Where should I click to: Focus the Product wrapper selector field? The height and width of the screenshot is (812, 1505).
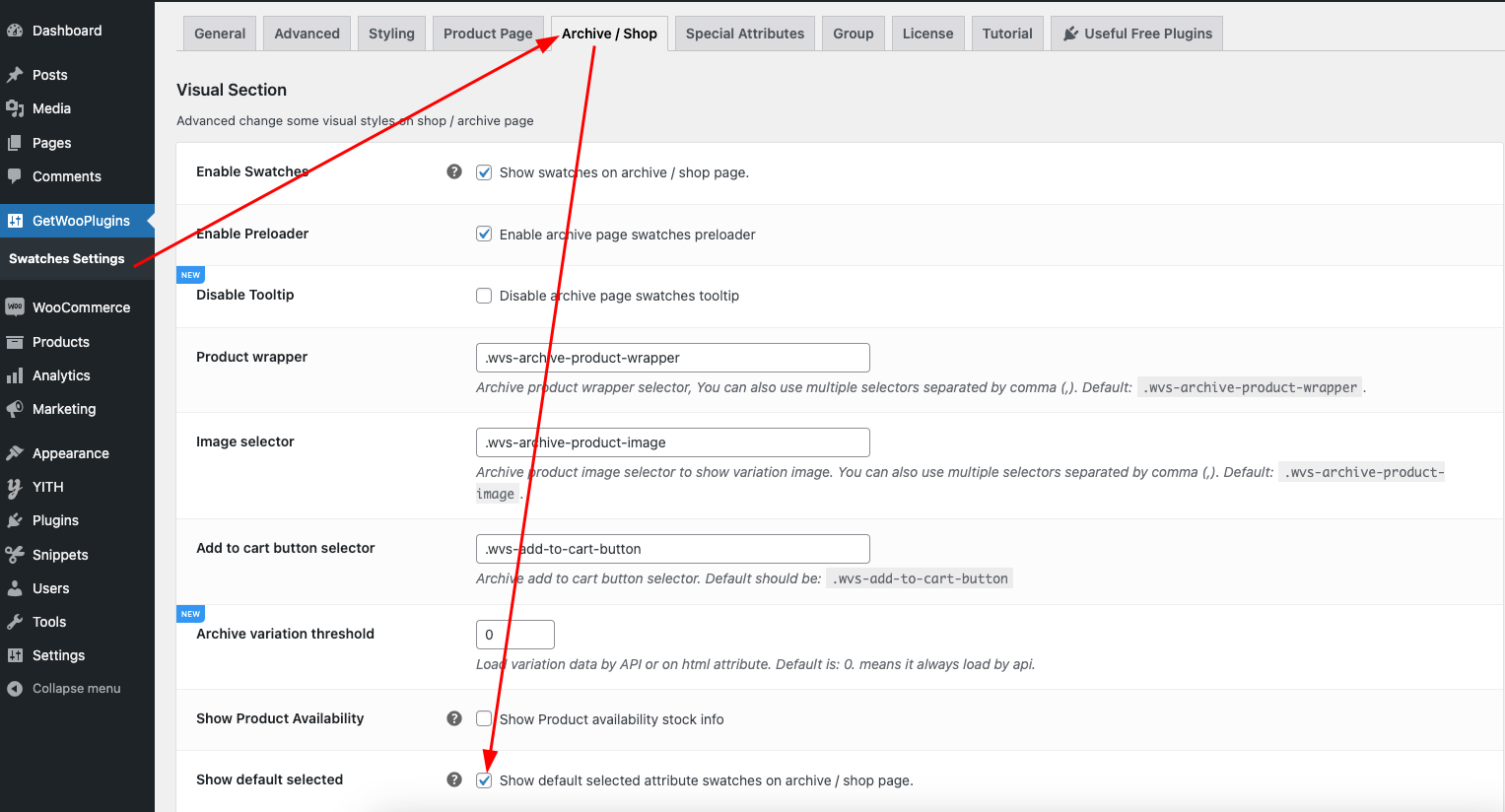tap(673, 358)
